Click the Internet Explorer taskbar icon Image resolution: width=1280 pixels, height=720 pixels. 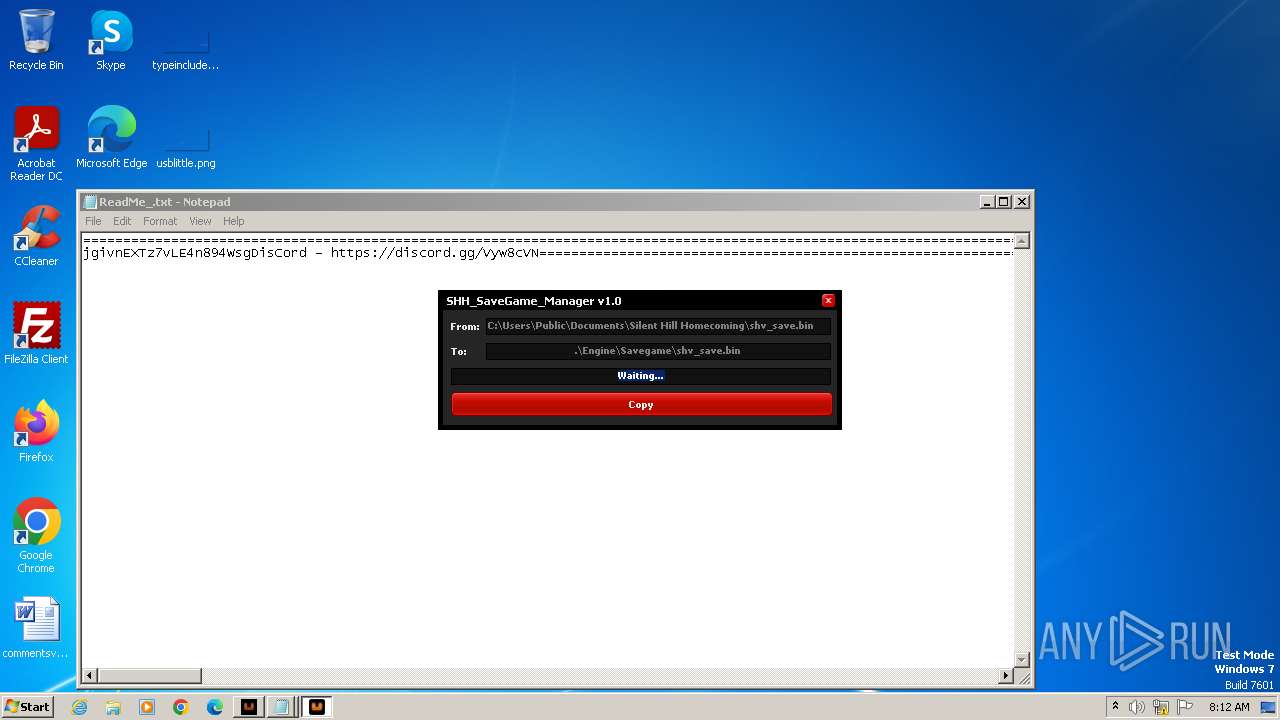(x=79, y=707)
